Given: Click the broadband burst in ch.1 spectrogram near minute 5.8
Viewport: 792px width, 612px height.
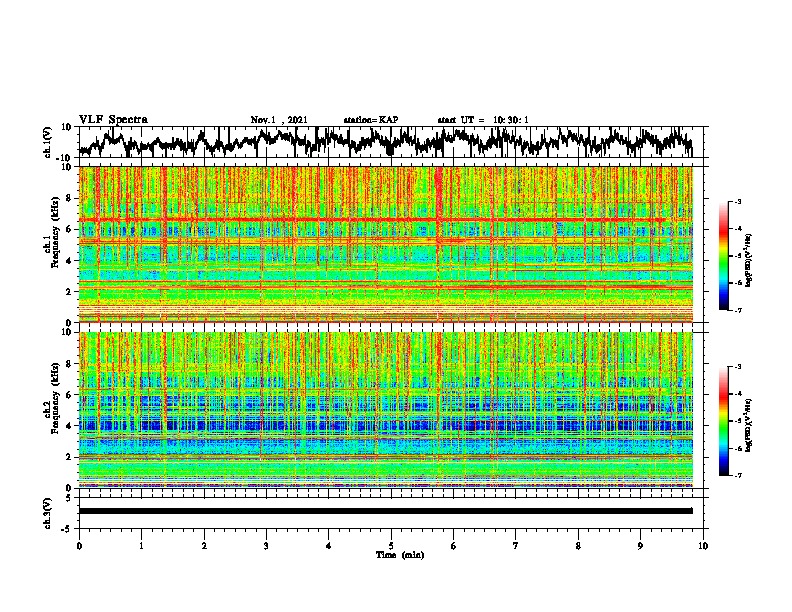Looking at the screenshot, I should click(x=438, y=244).
